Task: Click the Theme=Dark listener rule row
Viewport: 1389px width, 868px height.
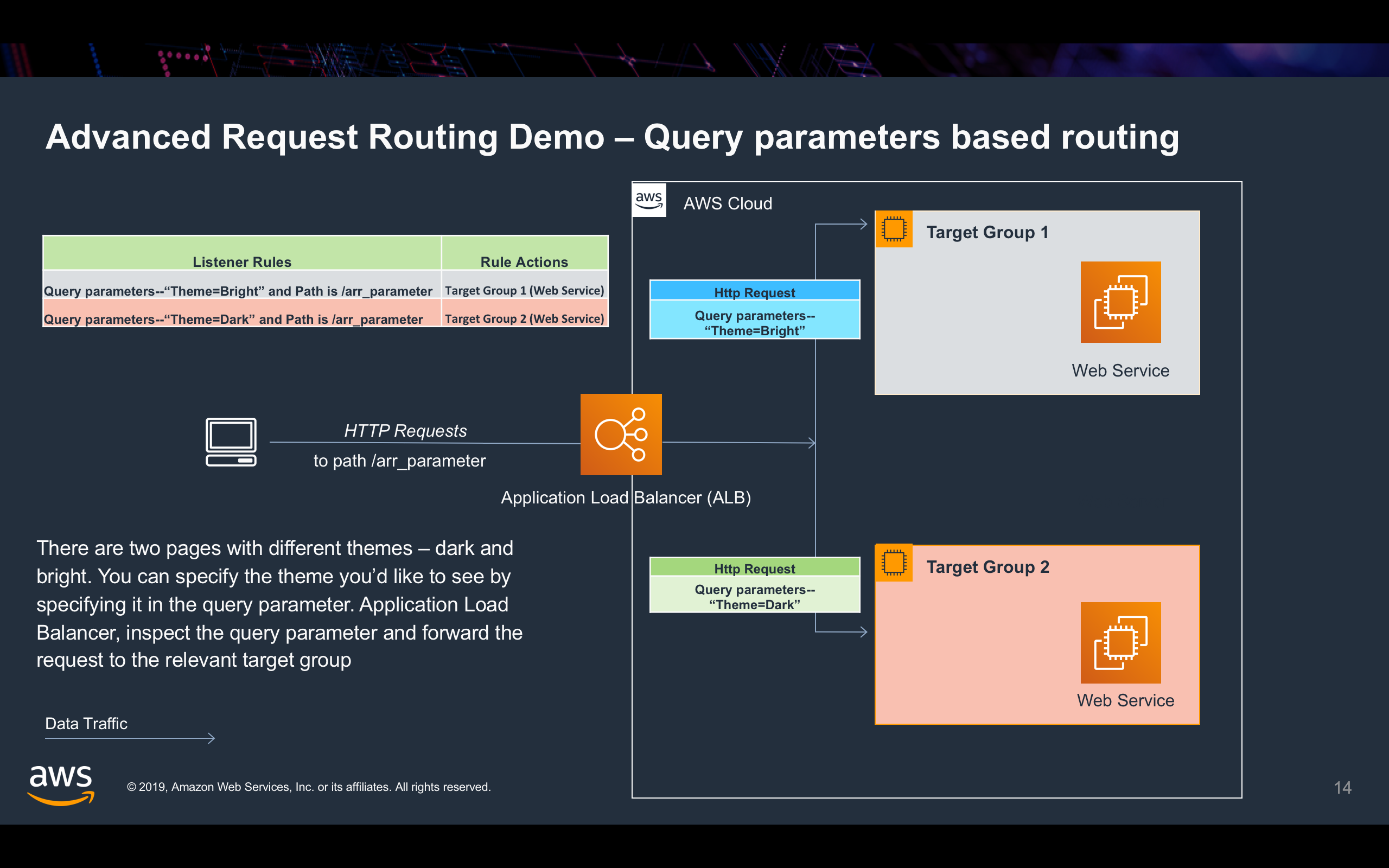Action: (233, 318)
